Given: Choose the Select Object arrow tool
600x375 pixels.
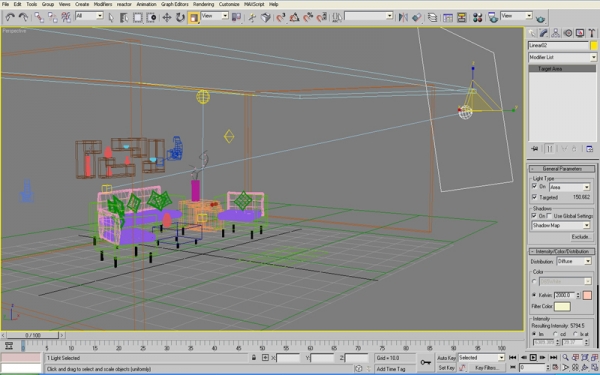Looking at the screenshot, I should coord(111,17).
